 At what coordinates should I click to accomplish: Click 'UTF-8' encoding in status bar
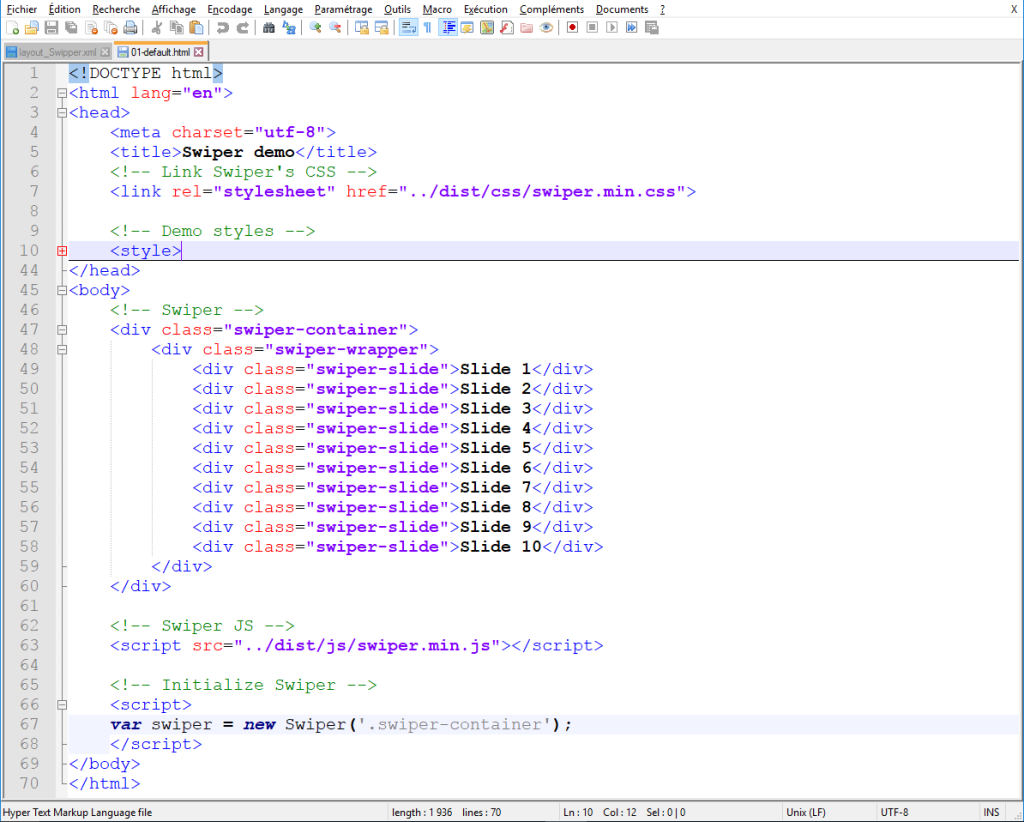894,812
